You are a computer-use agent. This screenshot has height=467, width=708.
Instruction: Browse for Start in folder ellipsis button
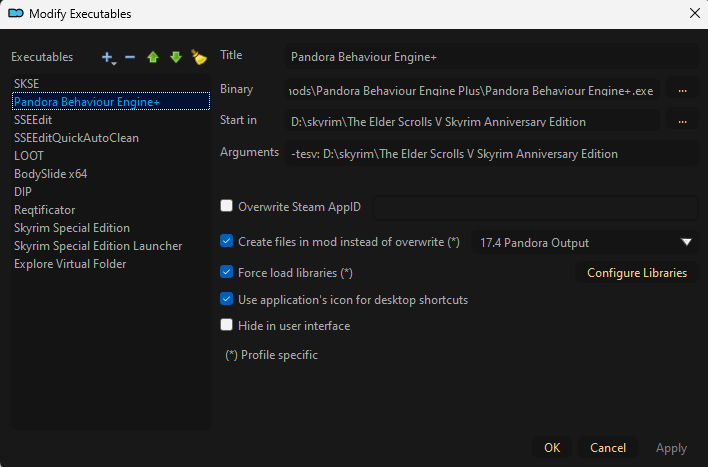683,121
